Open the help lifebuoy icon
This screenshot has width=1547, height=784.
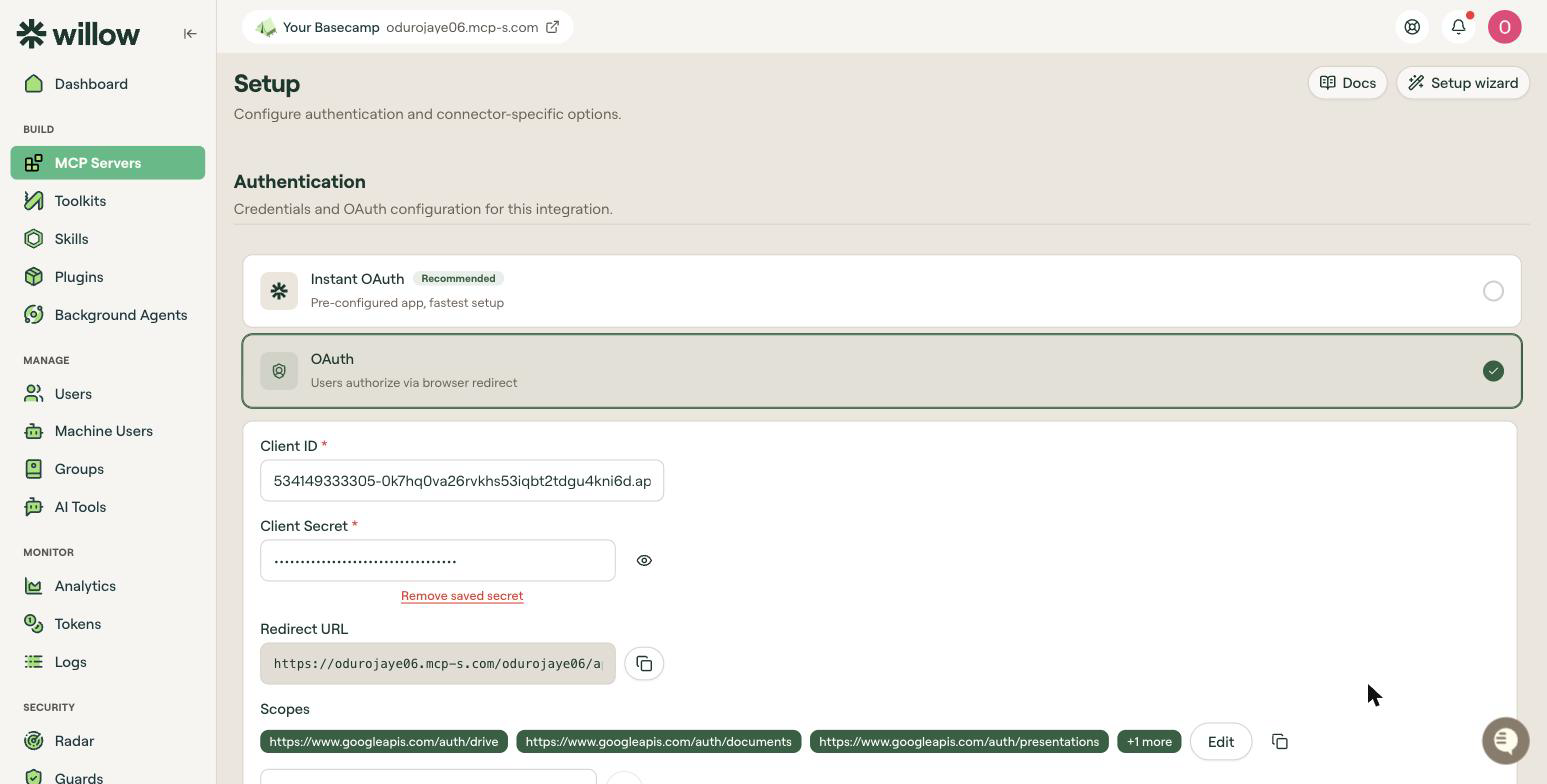1412,27
